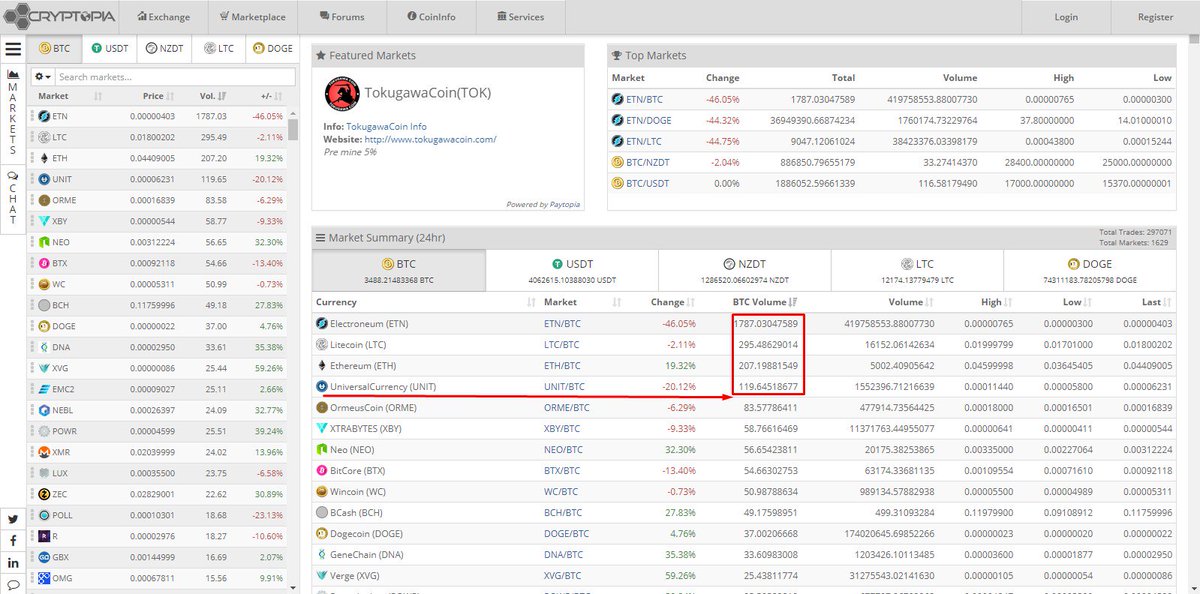
Task: Select NZDT tab in Market Summary
Action: 744,270
